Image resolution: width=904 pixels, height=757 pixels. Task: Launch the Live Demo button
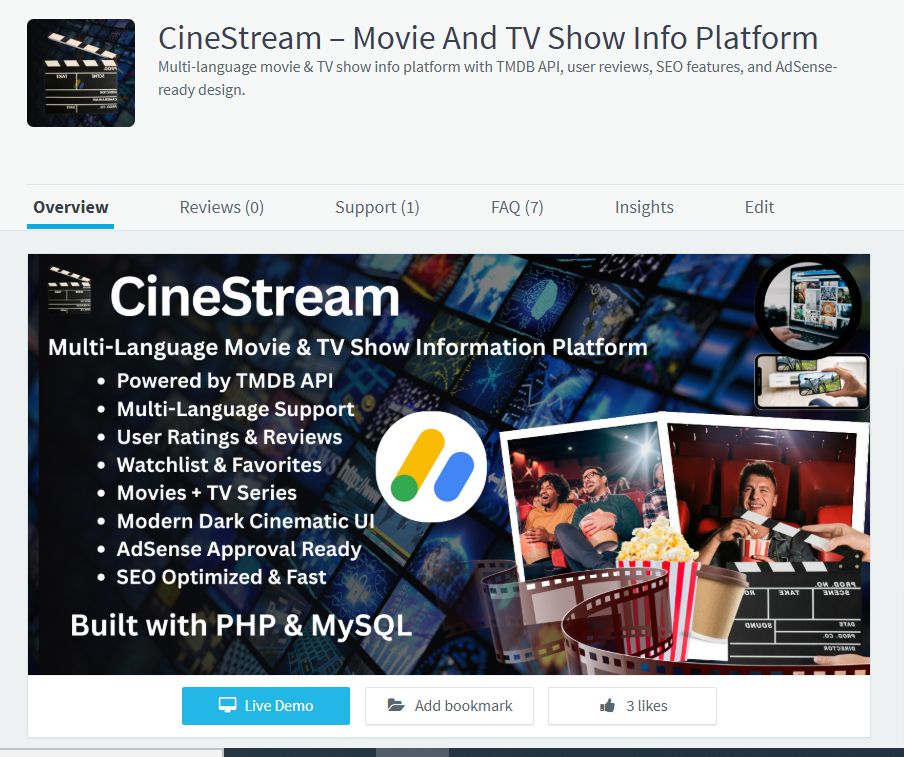266,706
